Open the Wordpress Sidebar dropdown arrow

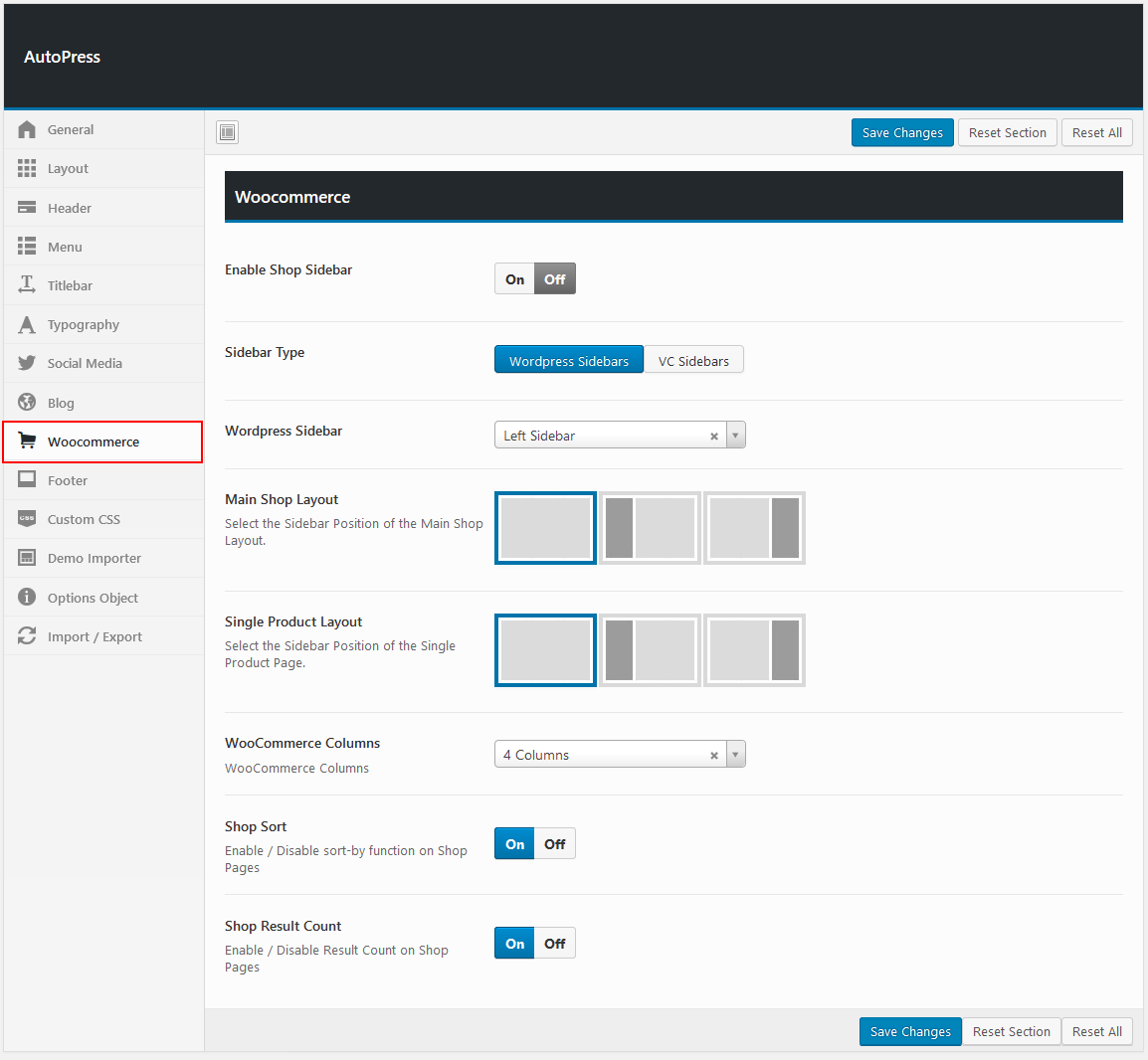point(736,435)
